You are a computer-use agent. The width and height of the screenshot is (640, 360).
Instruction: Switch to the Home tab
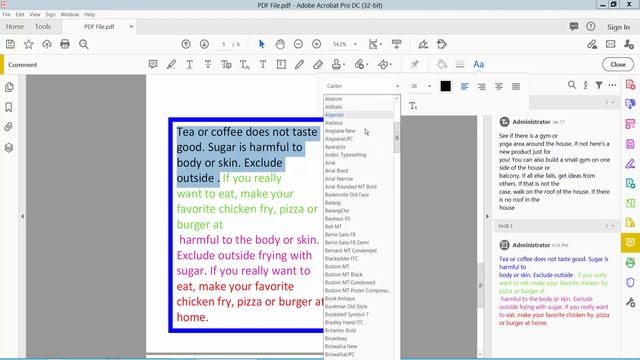(x=15, y=27)
